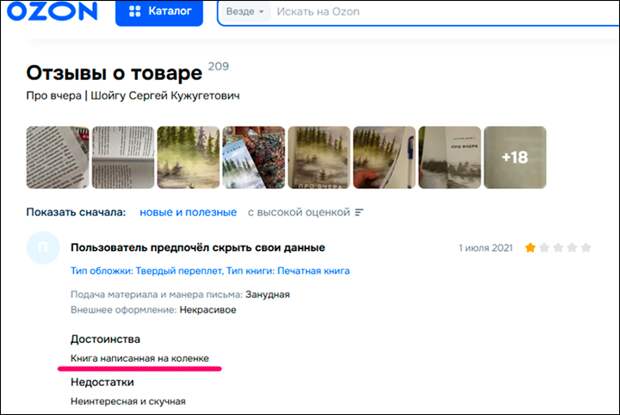Open the second review photo of book pages

122,158
